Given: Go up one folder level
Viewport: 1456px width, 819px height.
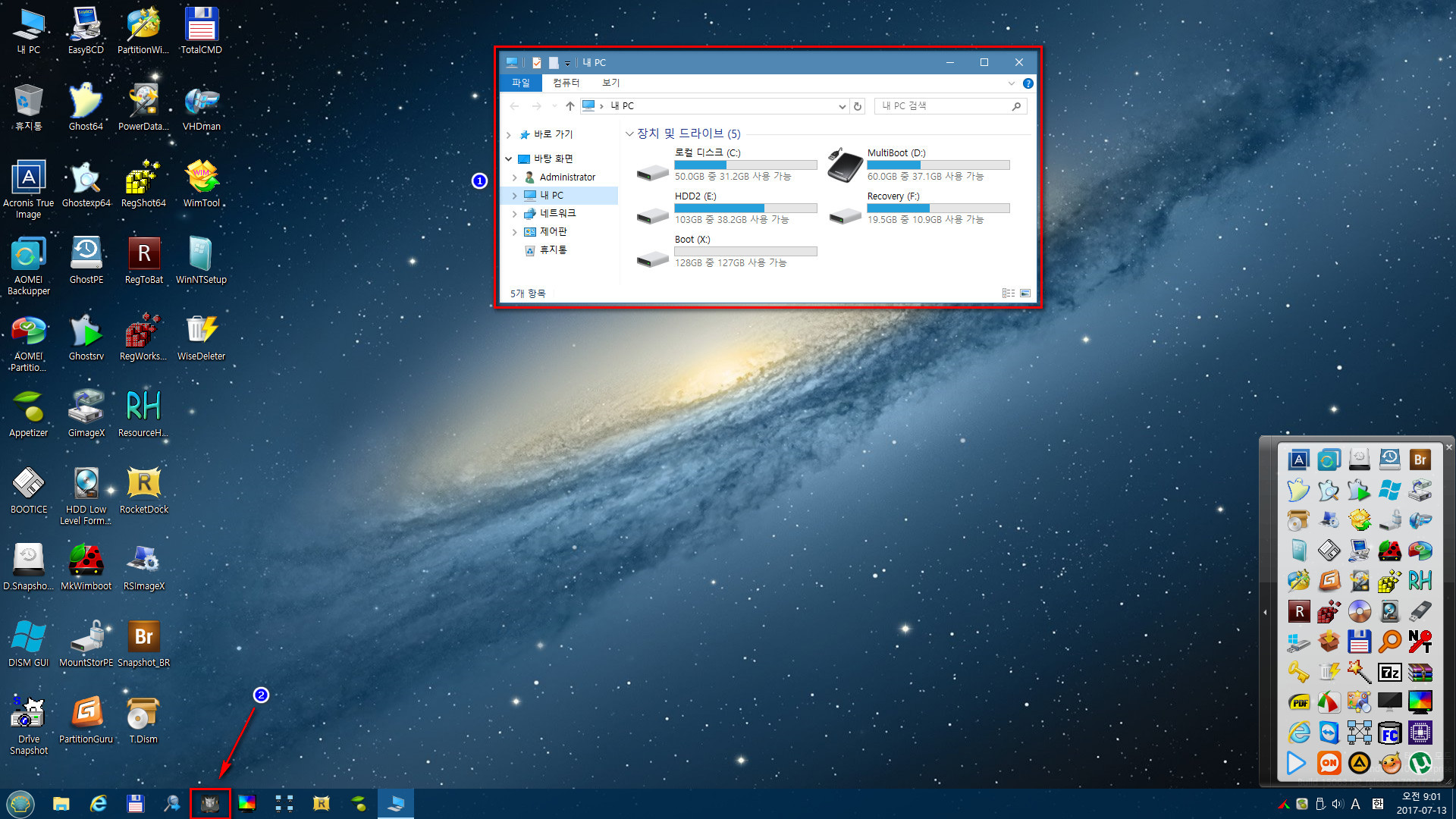Looking at the screenshot, I should click(570, 106).
